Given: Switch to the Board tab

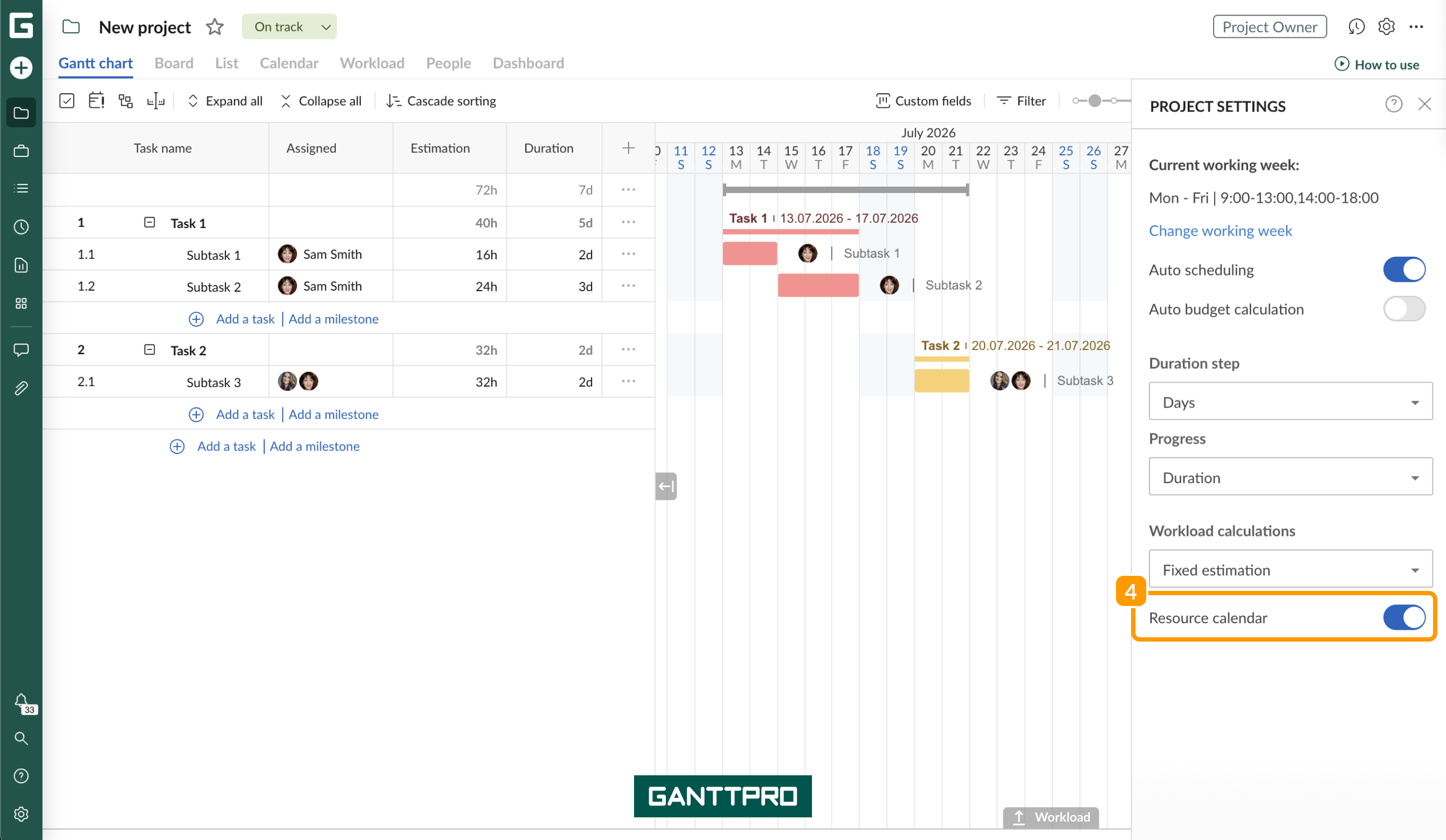Looking at the screenshot, I should (x=174, y=63).
